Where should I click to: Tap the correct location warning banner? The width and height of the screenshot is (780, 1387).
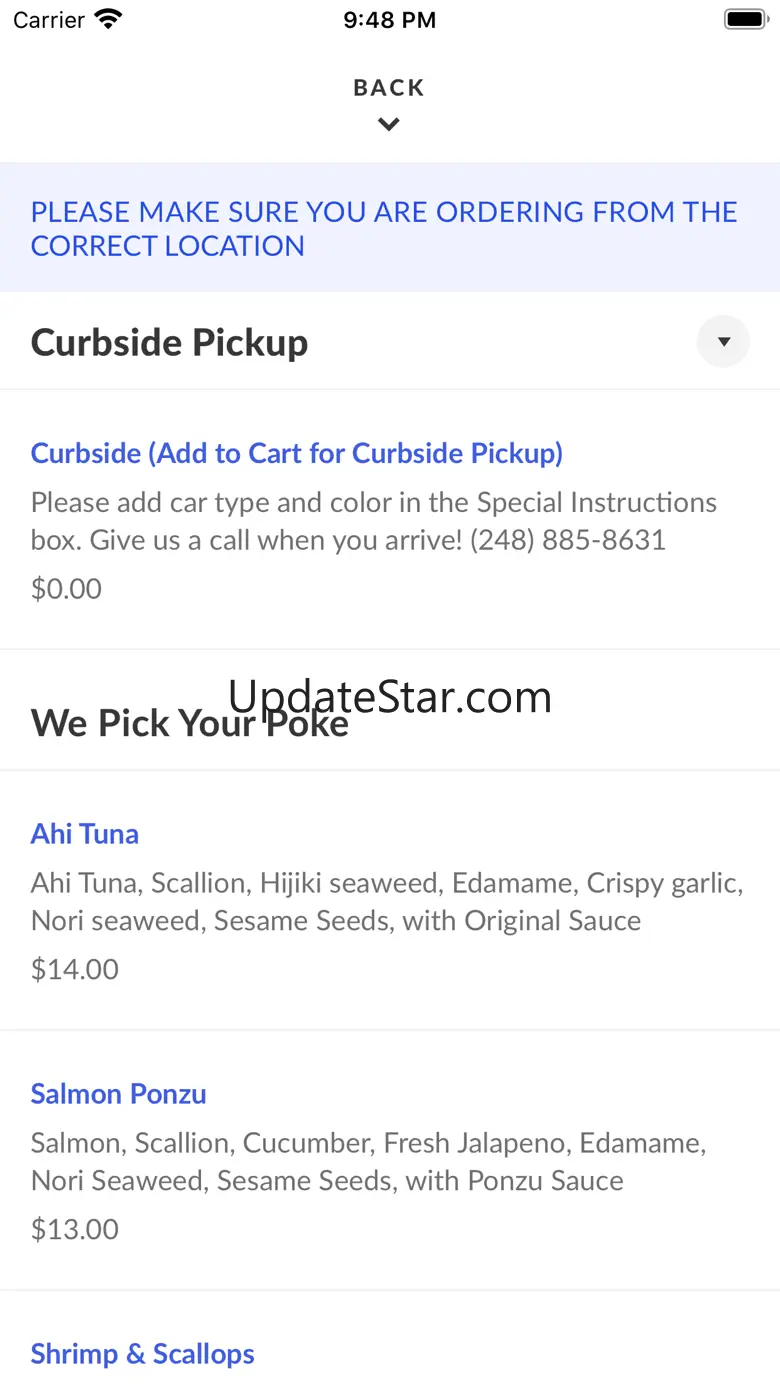pyautogui.click(x=384, y=229)
